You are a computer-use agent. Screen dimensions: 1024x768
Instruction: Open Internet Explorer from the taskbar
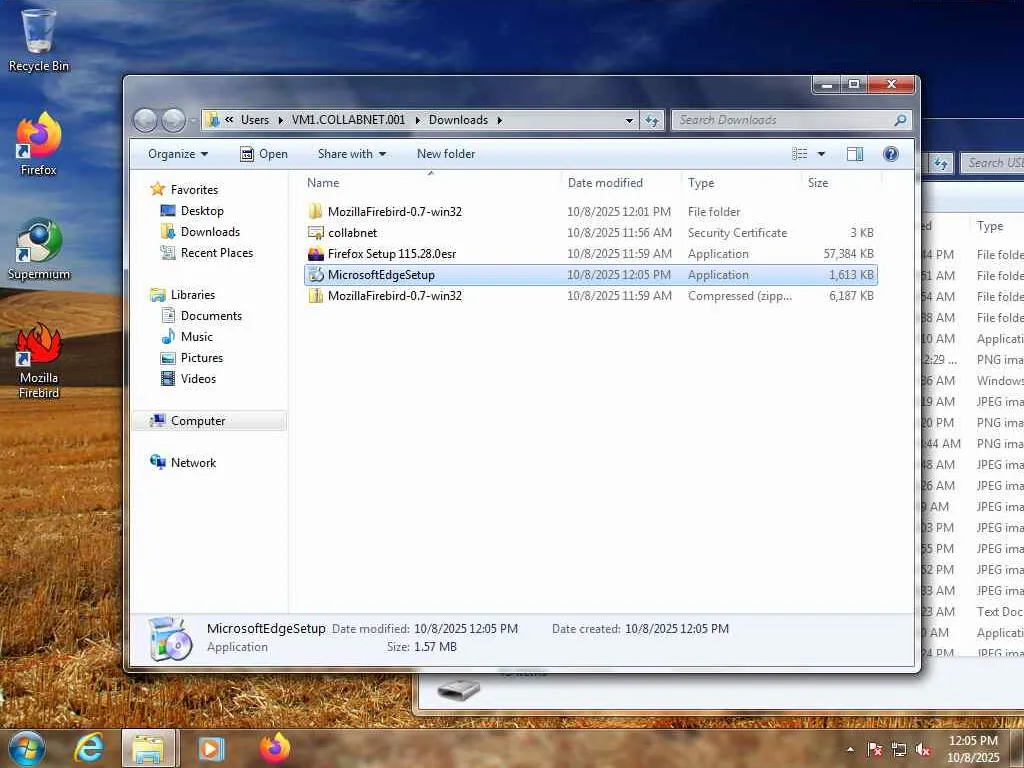pos(89,748)
